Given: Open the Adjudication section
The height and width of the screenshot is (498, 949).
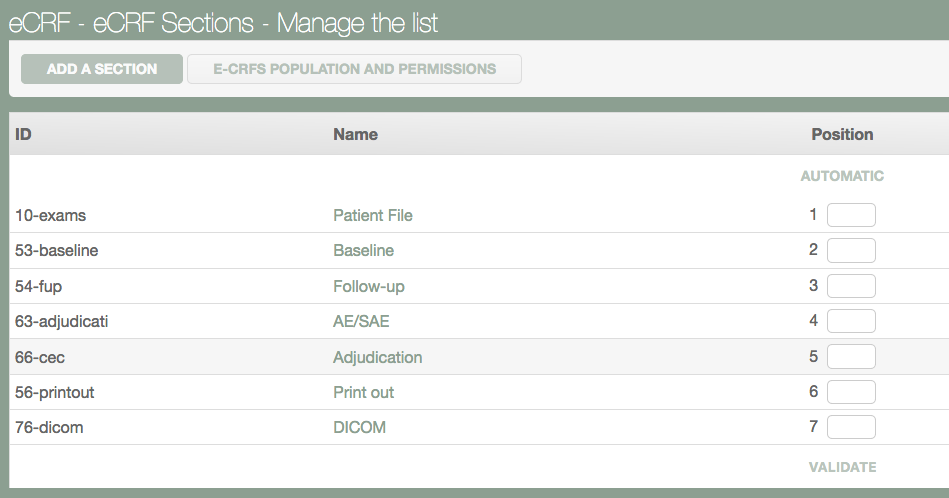Looking at the screenshot, I should click(377, 357).
